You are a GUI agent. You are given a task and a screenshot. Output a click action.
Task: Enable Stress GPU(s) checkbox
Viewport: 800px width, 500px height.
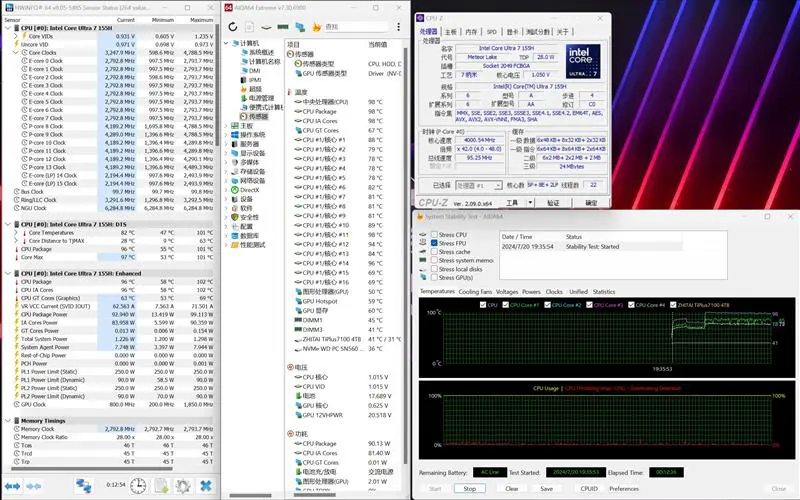point(434,278)
